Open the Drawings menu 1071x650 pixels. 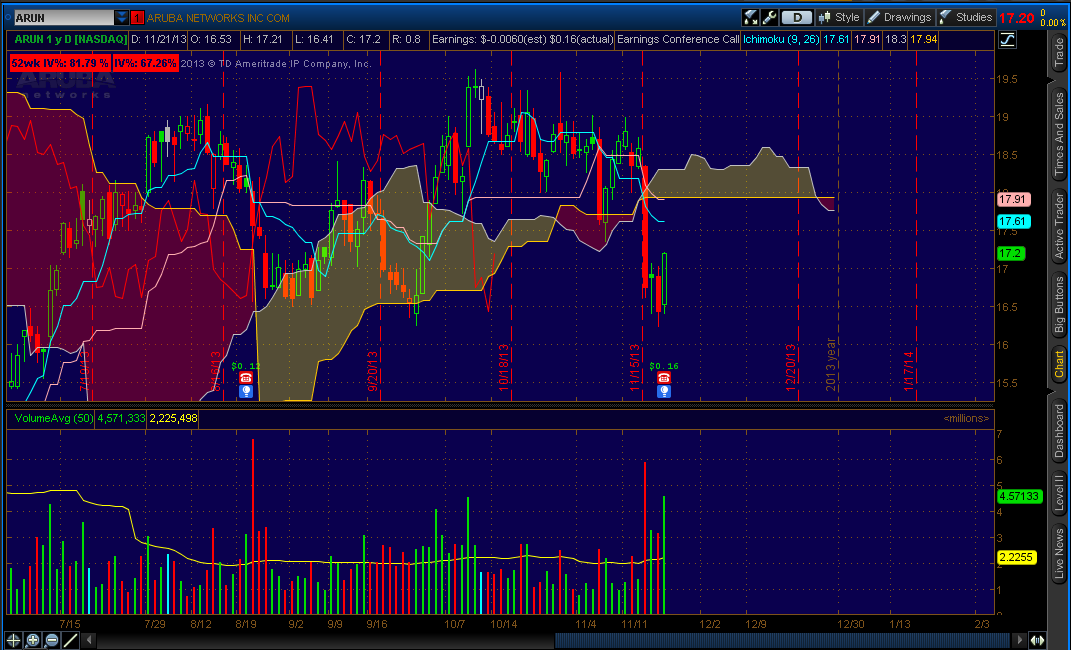coord(900,17)
